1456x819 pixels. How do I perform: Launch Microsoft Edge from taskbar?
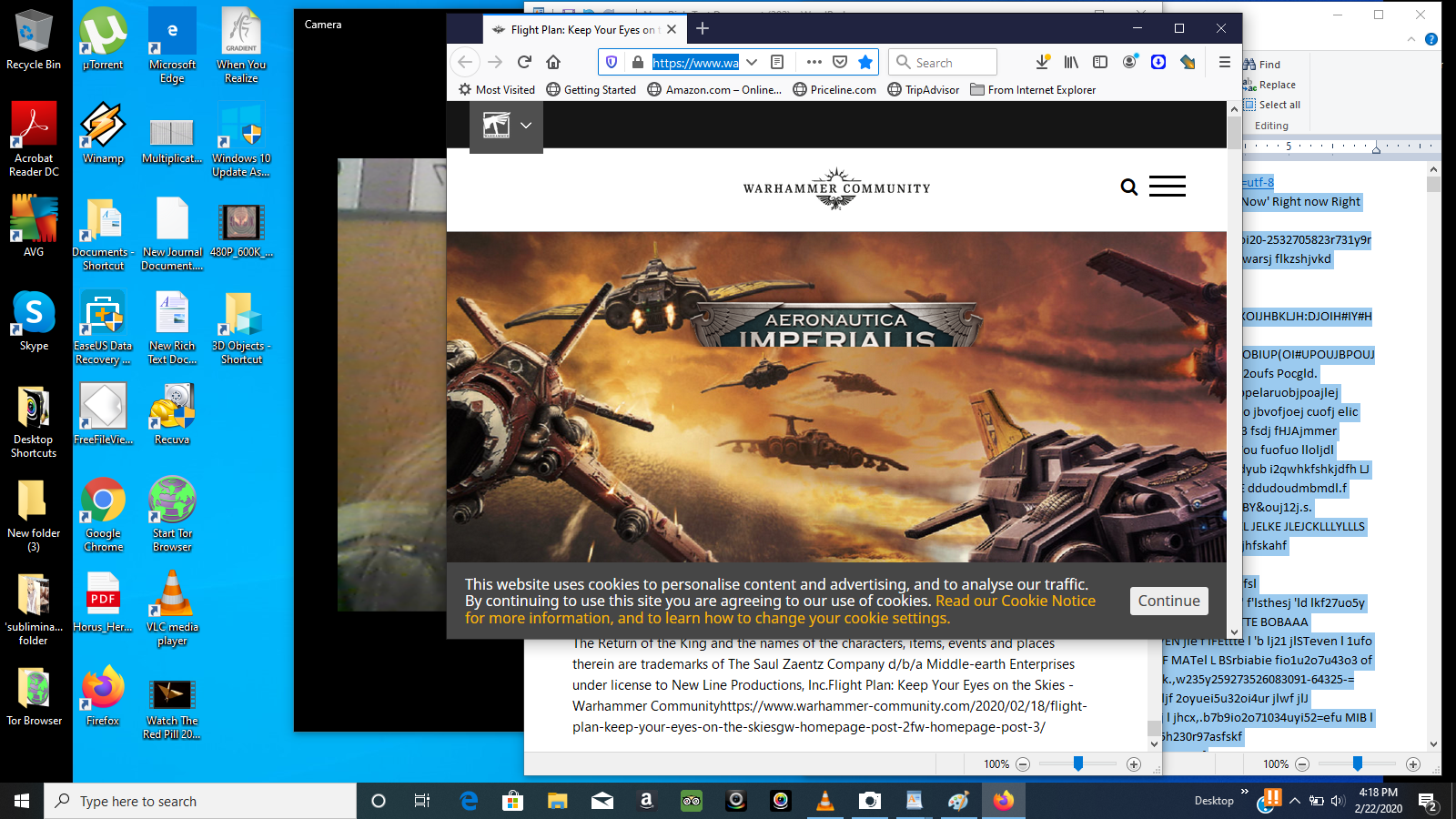[x=470, y=801]
